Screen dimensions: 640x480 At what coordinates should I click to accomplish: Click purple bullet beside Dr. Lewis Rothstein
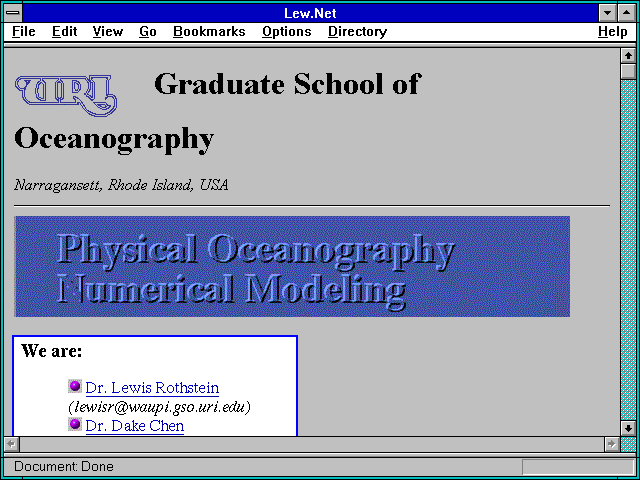(x=75, y=386)
